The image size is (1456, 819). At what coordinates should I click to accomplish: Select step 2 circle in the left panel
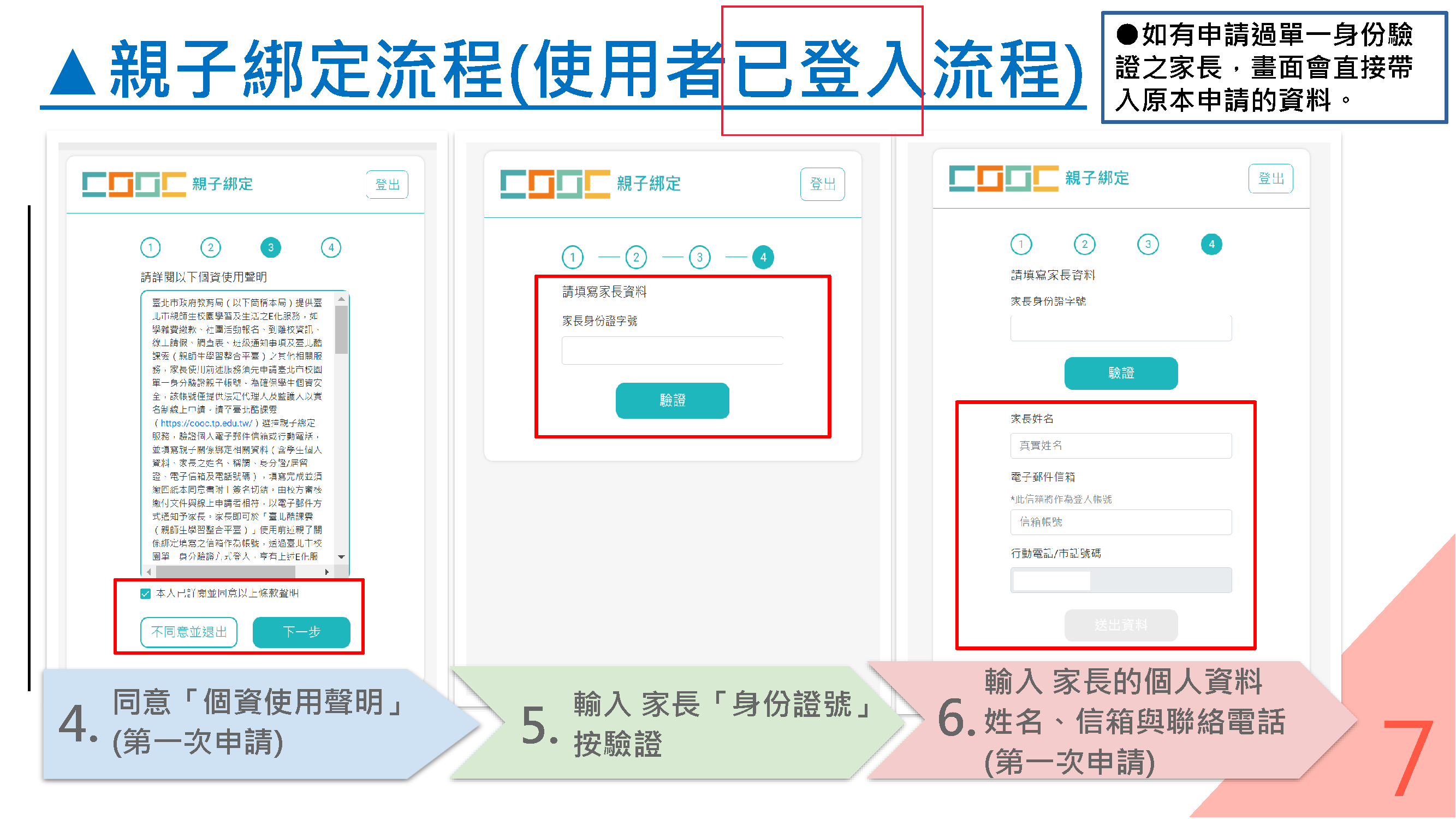click(211, 247)
